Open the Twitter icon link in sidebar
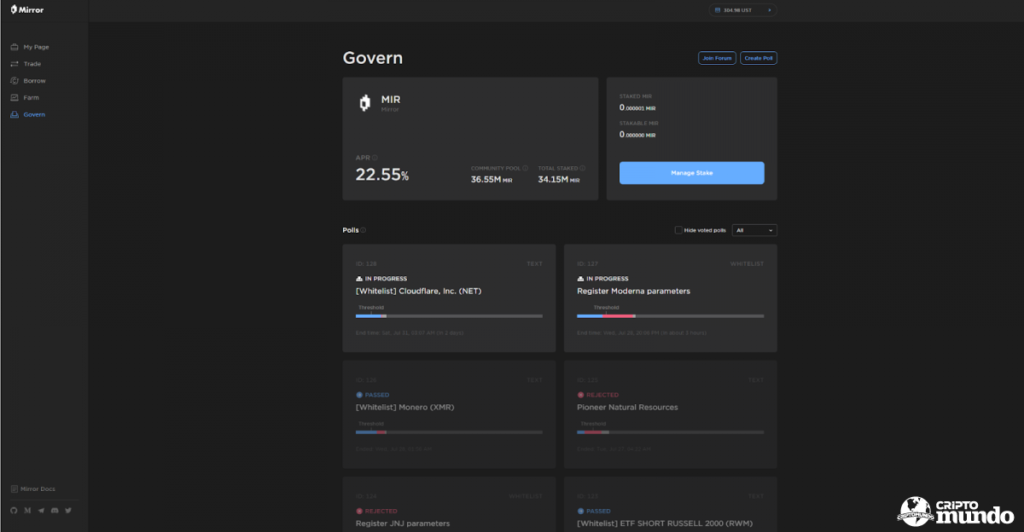Image resolution: width=1024 pixels, height=532 pixels. [68, 511]
